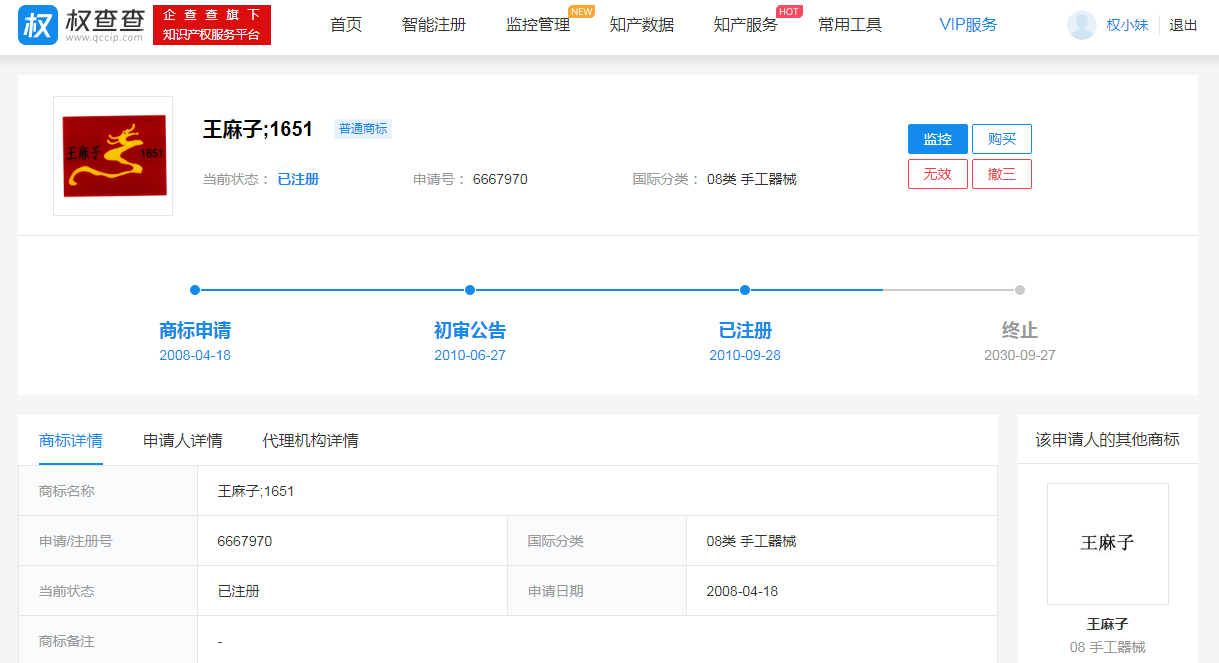
Task: Click the 终止 stage label
Action: click(1020, 330)
